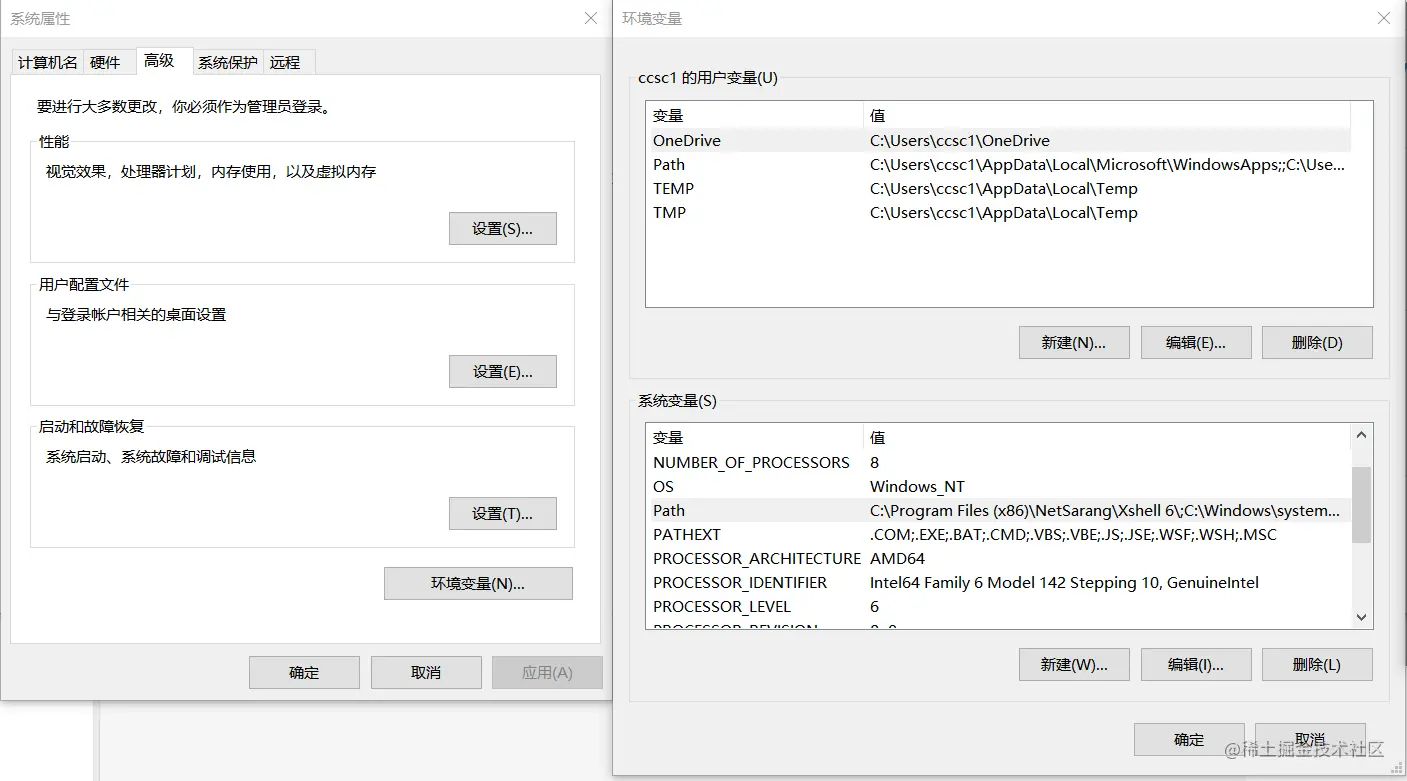Click scroll-up arrow of system variables list
1407x781 pixels.
(1361, 435)
